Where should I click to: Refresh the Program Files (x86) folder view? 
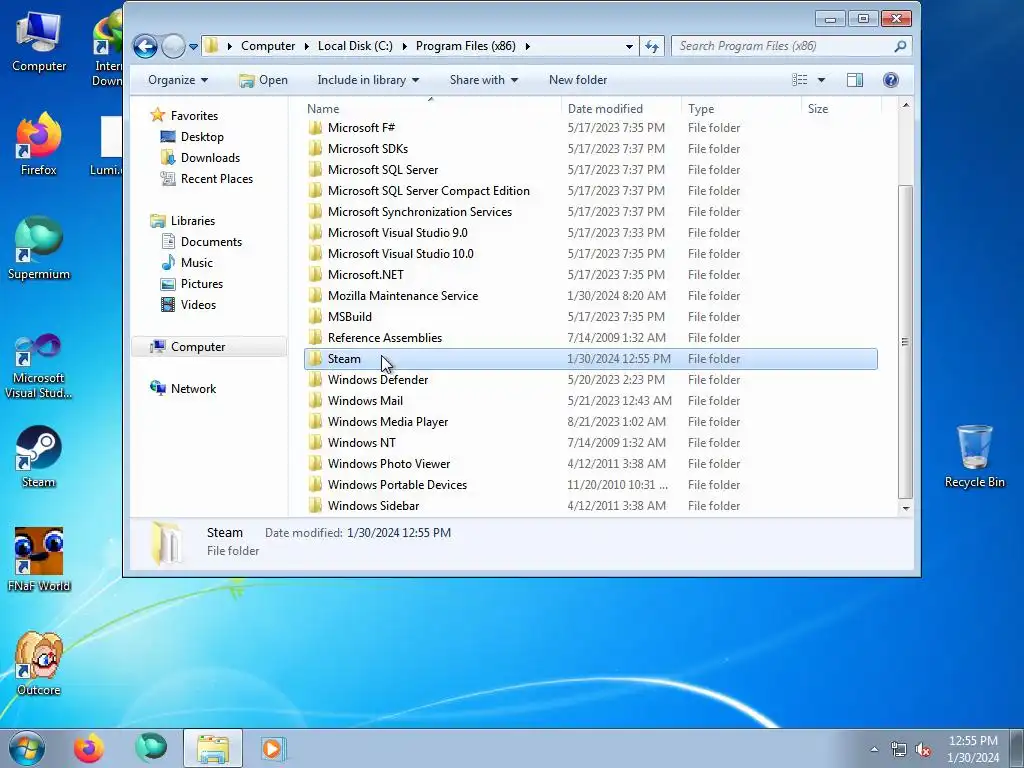652,46
